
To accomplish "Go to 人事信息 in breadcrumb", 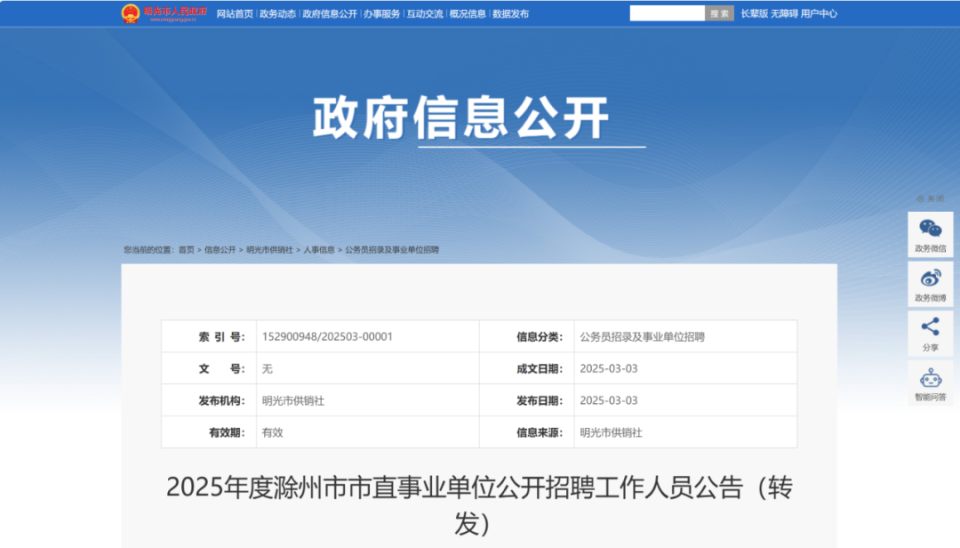I will click(319, 250).
